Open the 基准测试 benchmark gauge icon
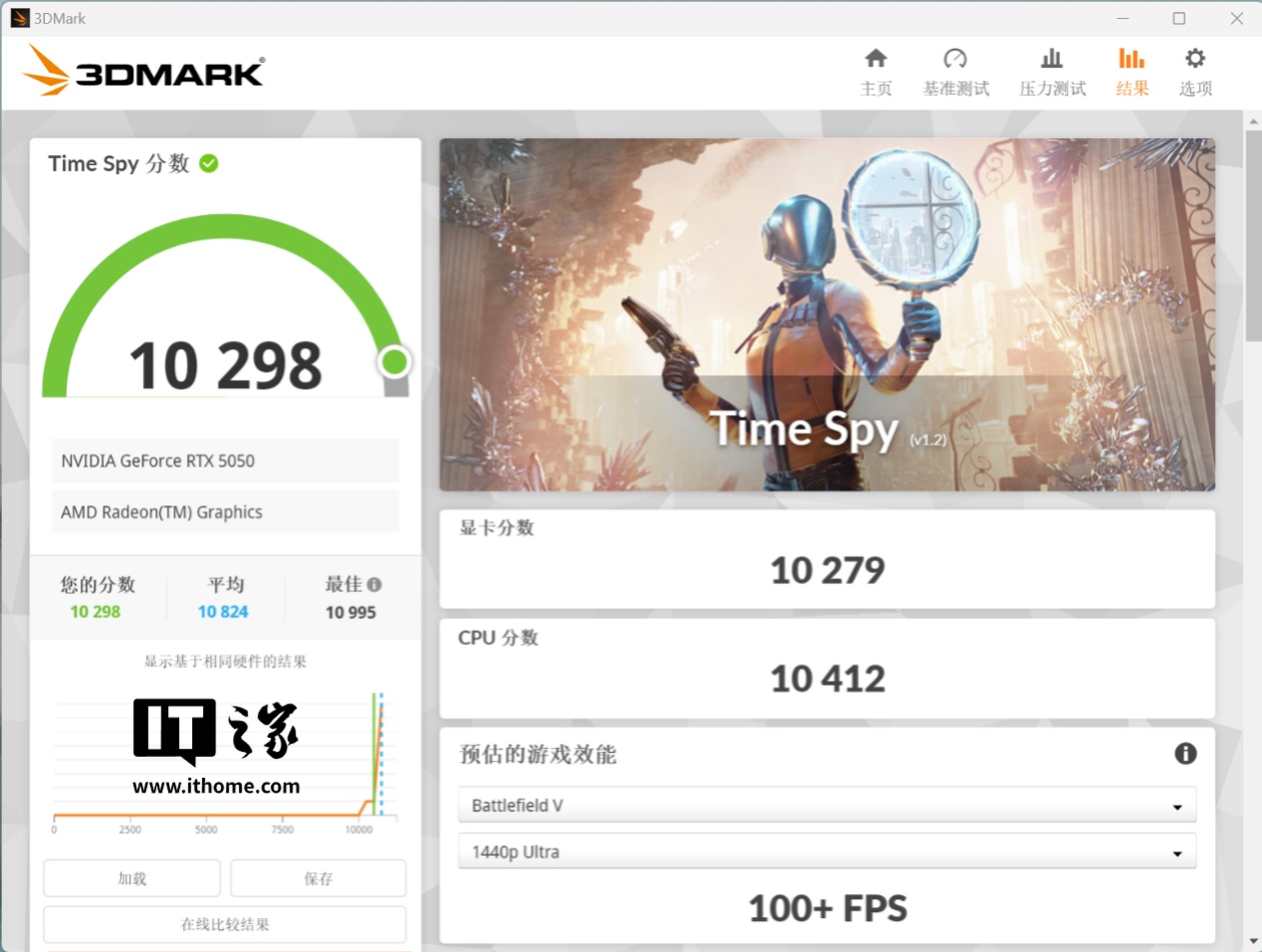 pyautogui.click(x=955, y=59)
